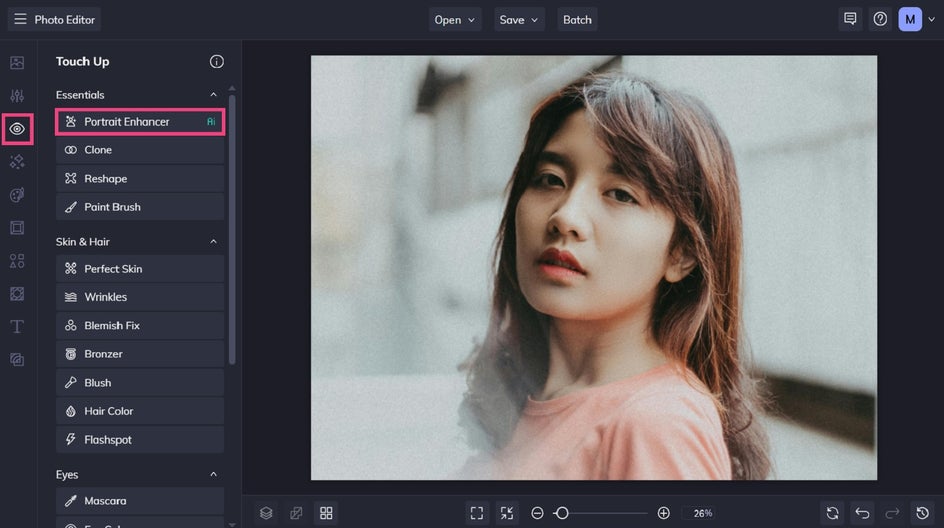Open the Open dropdown menu
The width and height of the screenshot is (944, 528).
point(455,19)
